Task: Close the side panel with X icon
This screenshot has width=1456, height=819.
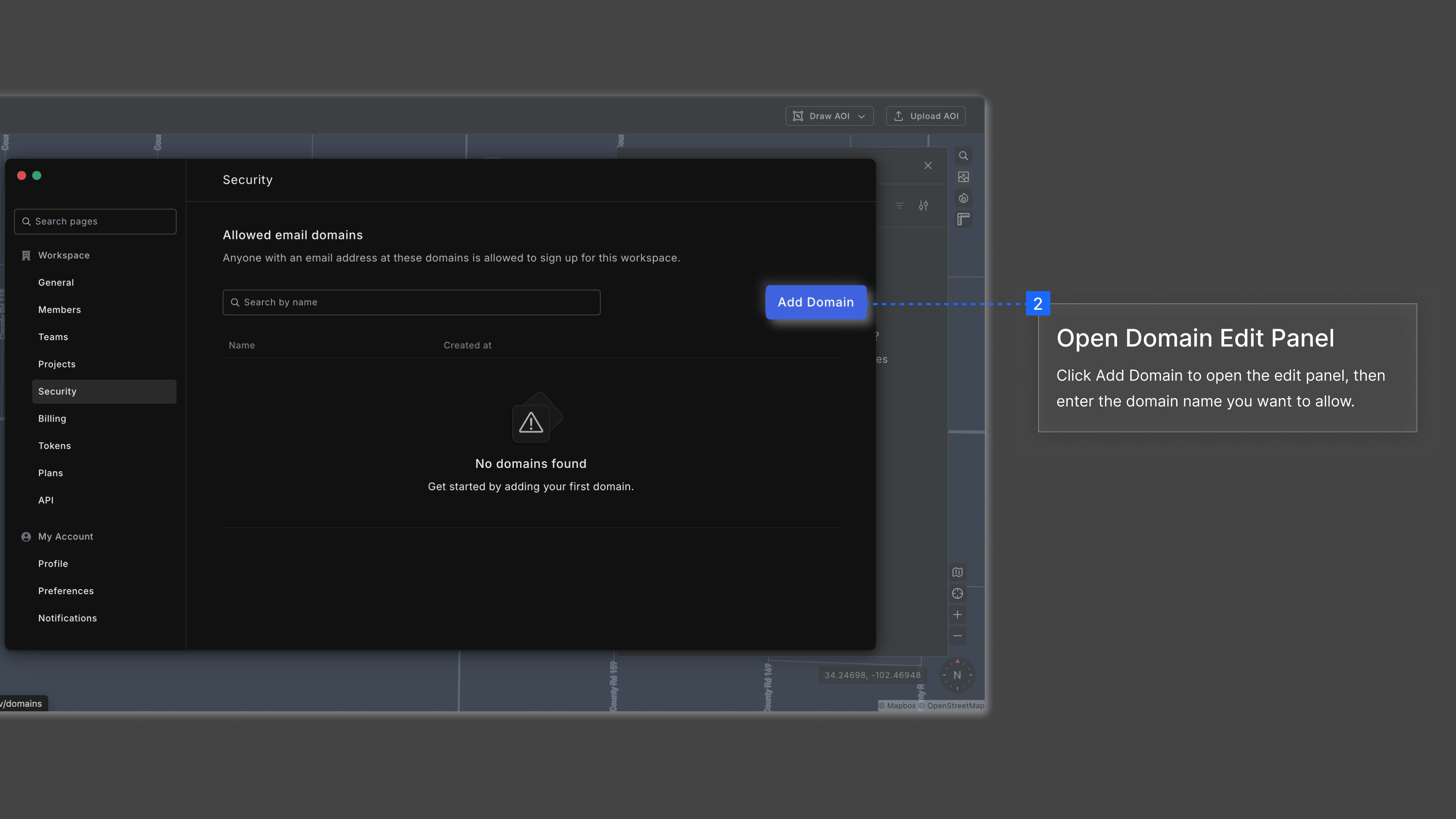Action: click(927, 166)
